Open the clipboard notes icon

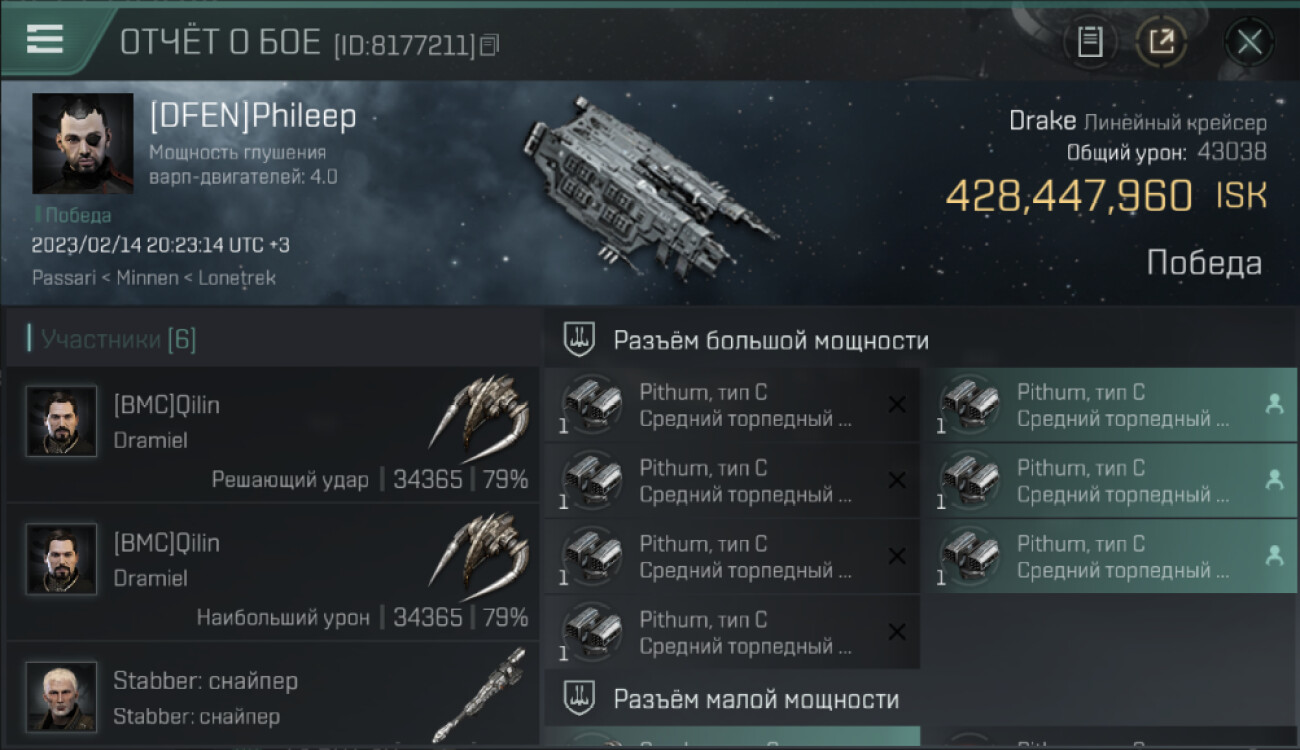point(1090,42)
